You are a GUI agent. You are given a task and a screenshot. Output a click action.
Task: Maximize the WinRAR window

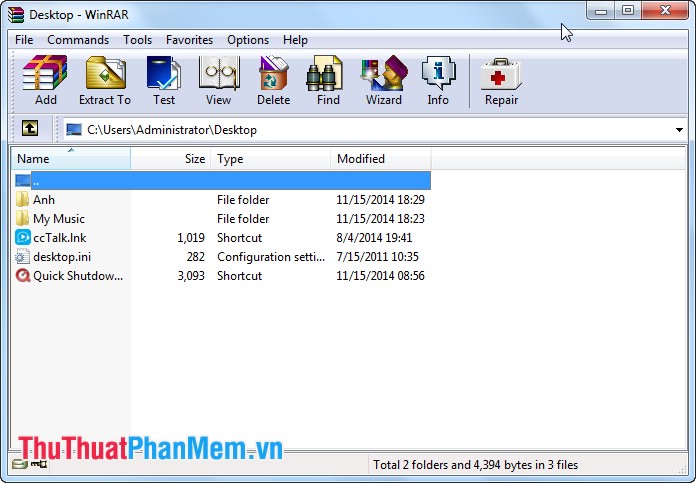628,11
